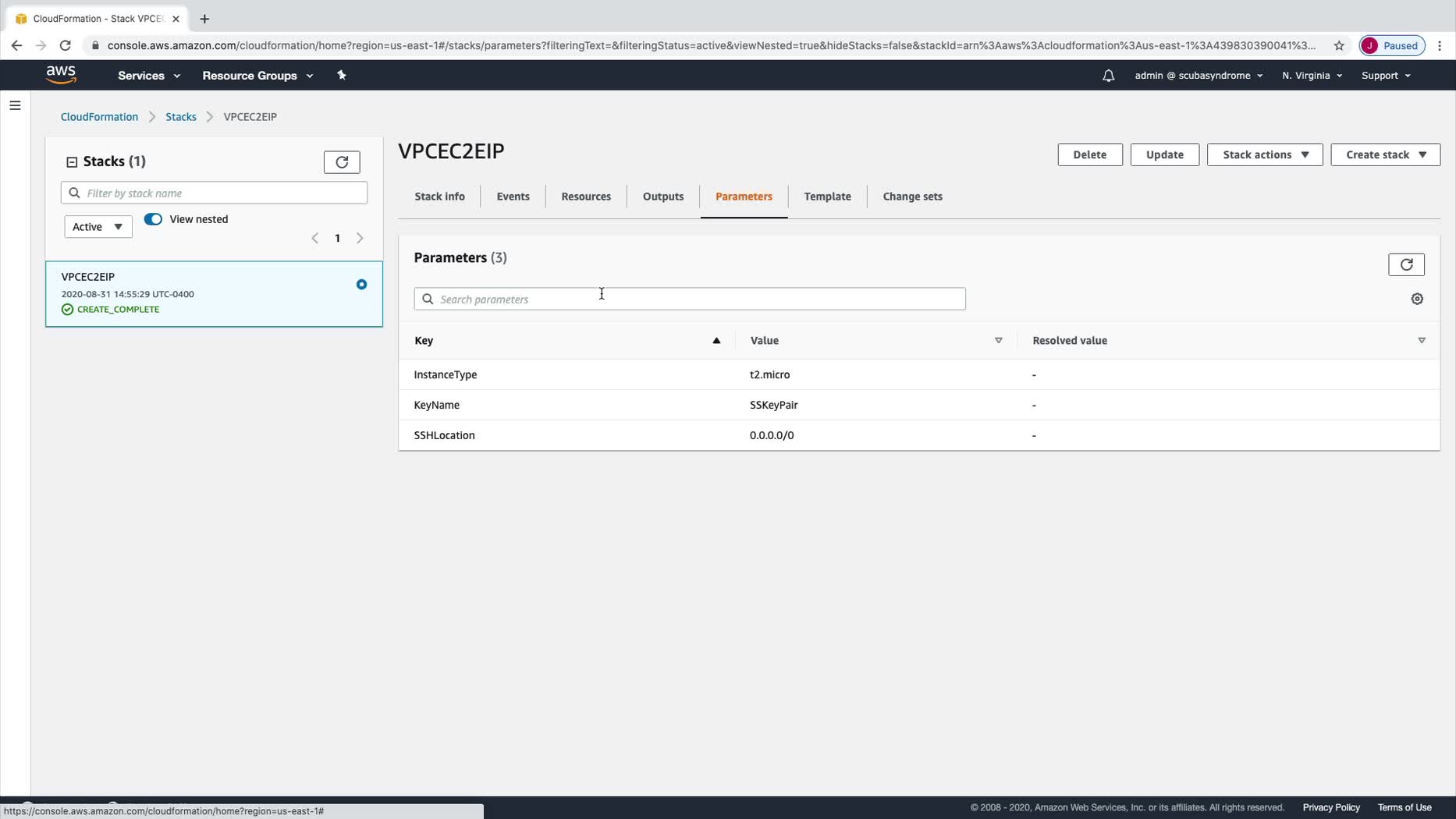
Task: Go to Stacks breadcrumb link
Action: click(180, 117)
